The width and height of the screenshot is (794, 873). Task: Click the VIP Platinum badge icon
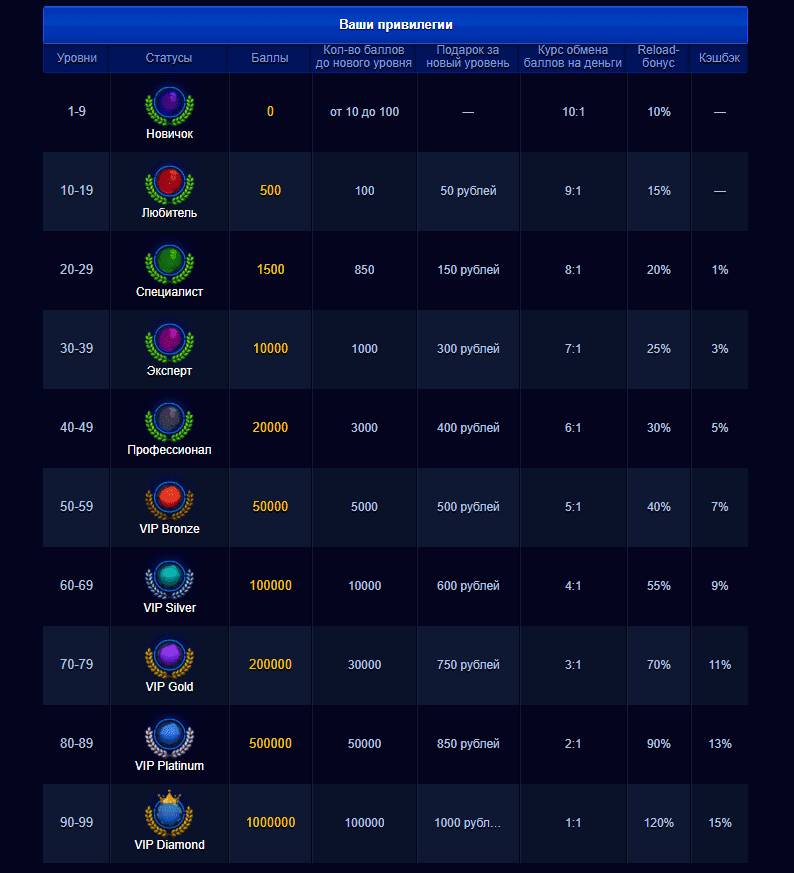tap(169, 736)
